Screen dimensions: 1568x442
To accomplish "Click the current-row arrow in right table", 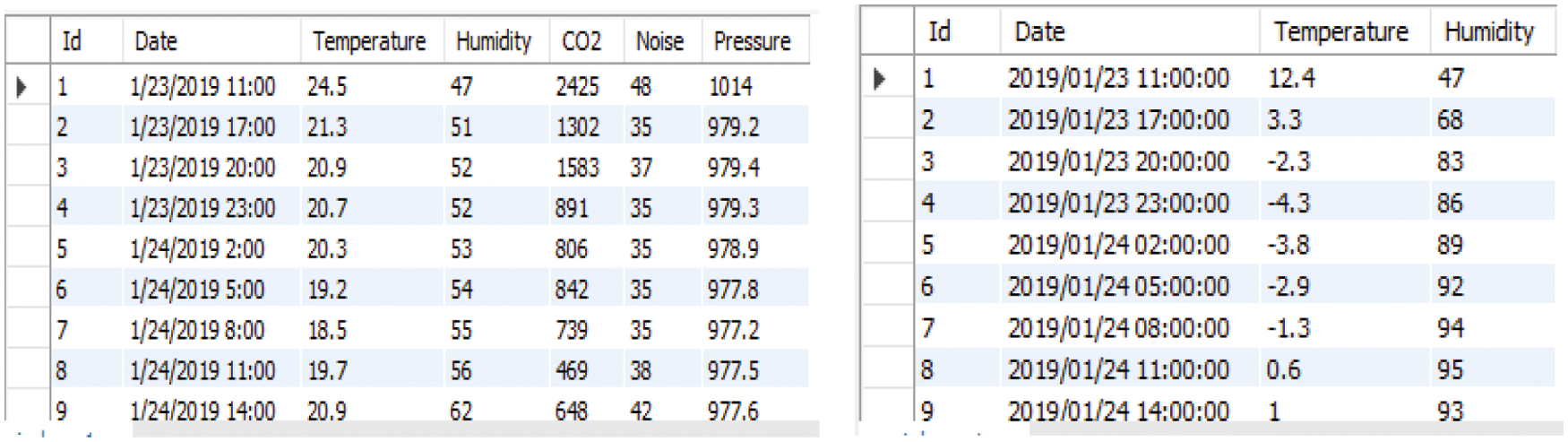I will [880, 79].
